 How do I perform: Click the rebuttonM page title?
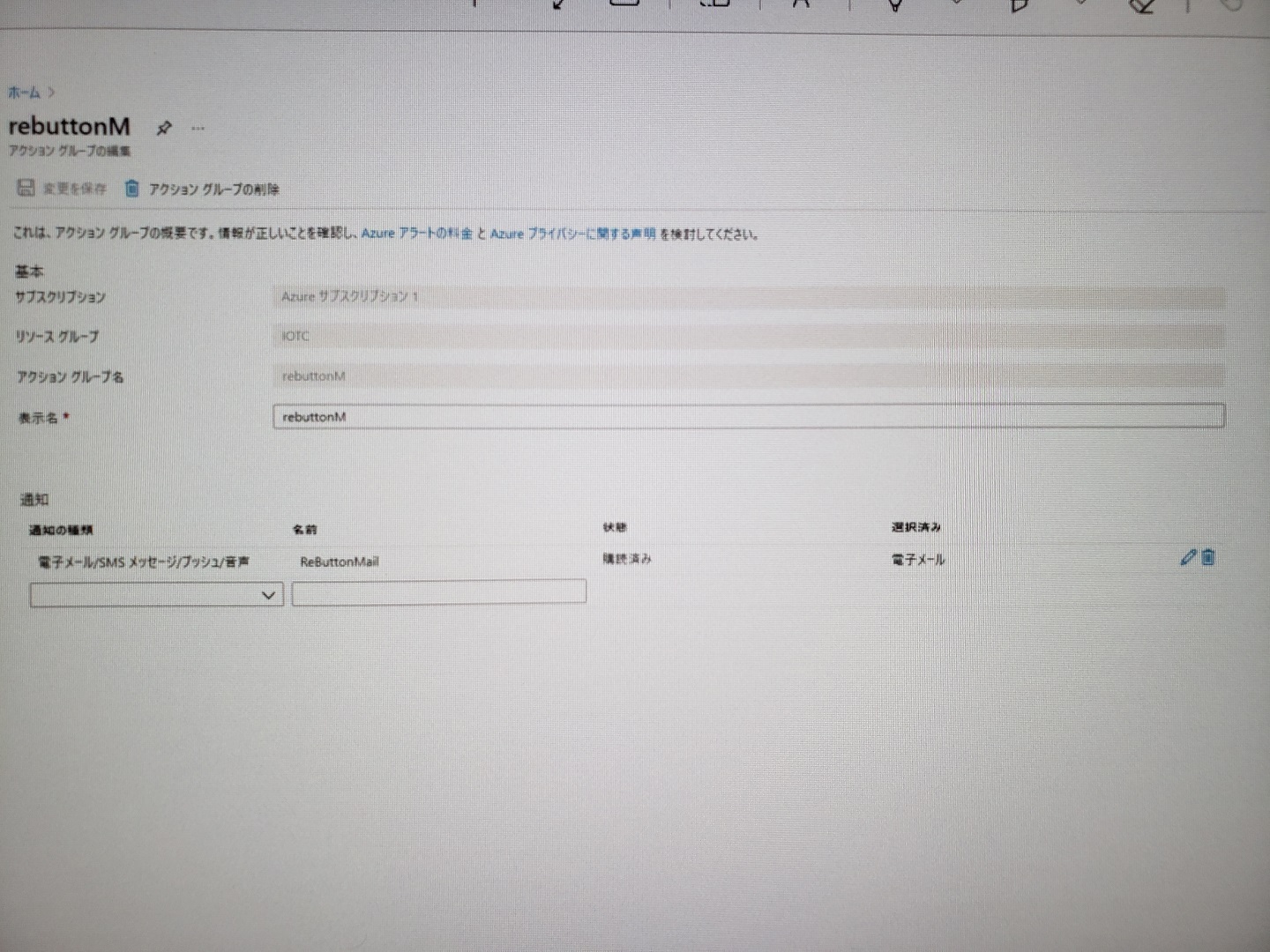pyautogui.click(x=70, y=126)
